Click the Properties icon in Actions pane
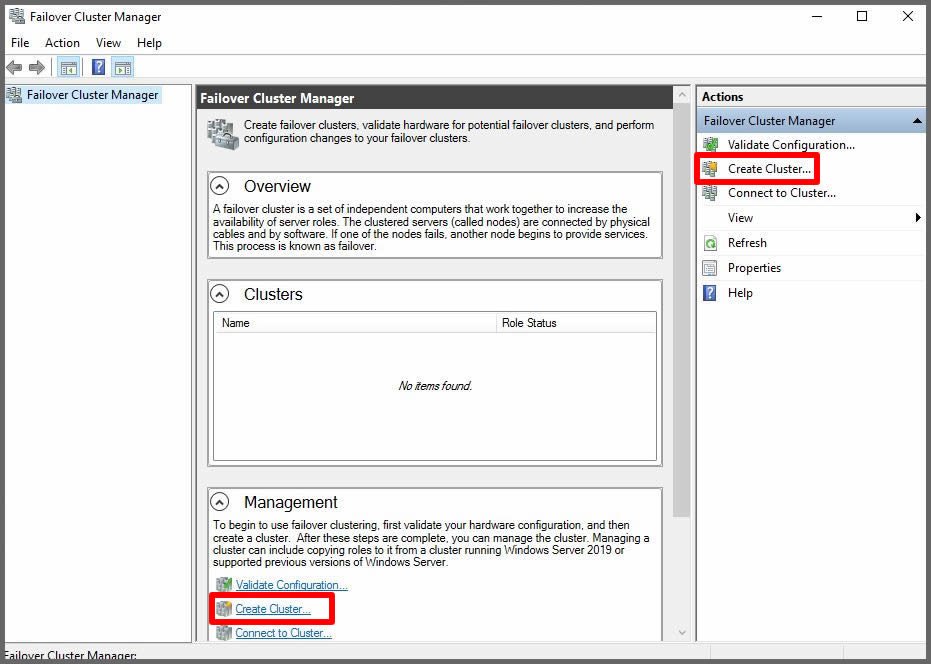This screenshot has height=664, width=931. (x=710, y=268)
